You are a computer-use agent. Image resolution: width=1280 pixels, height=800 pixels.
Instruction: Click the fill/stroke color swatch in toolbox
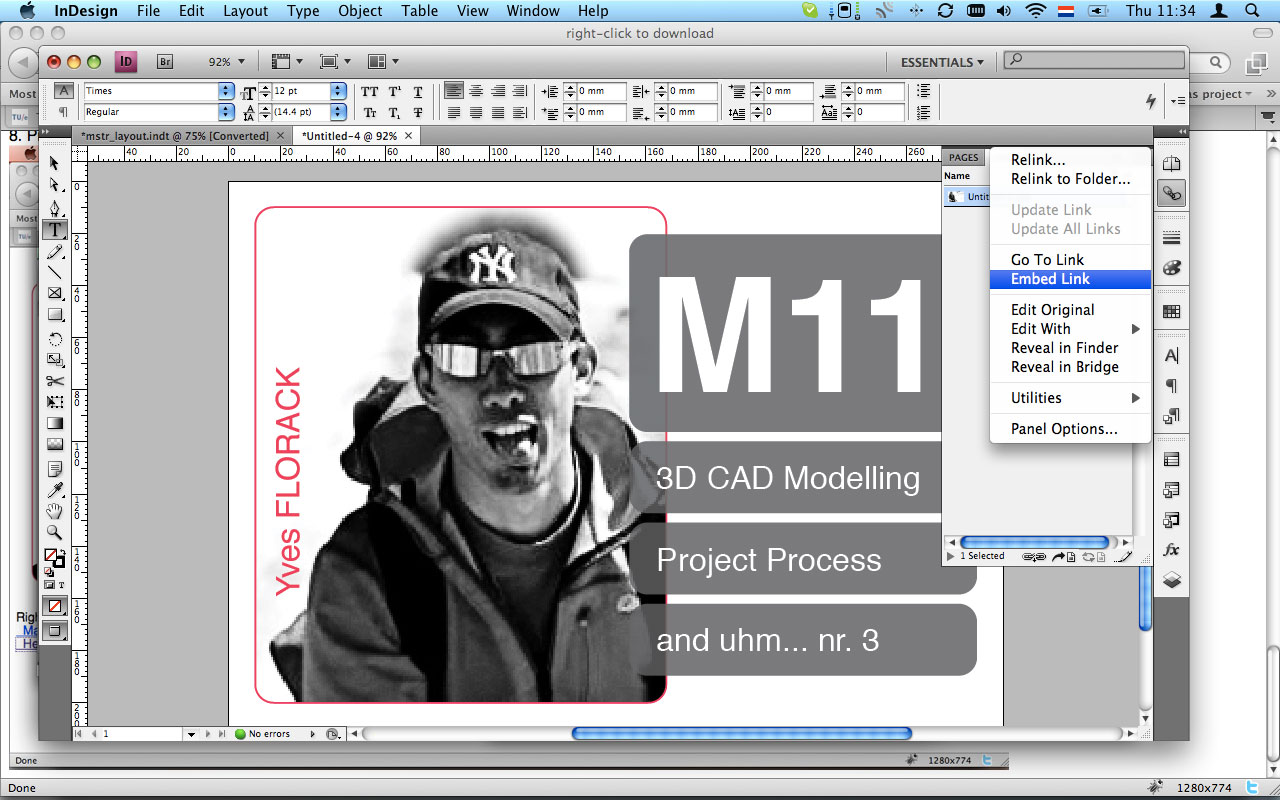pyautogui.click(x=52, y=556)
